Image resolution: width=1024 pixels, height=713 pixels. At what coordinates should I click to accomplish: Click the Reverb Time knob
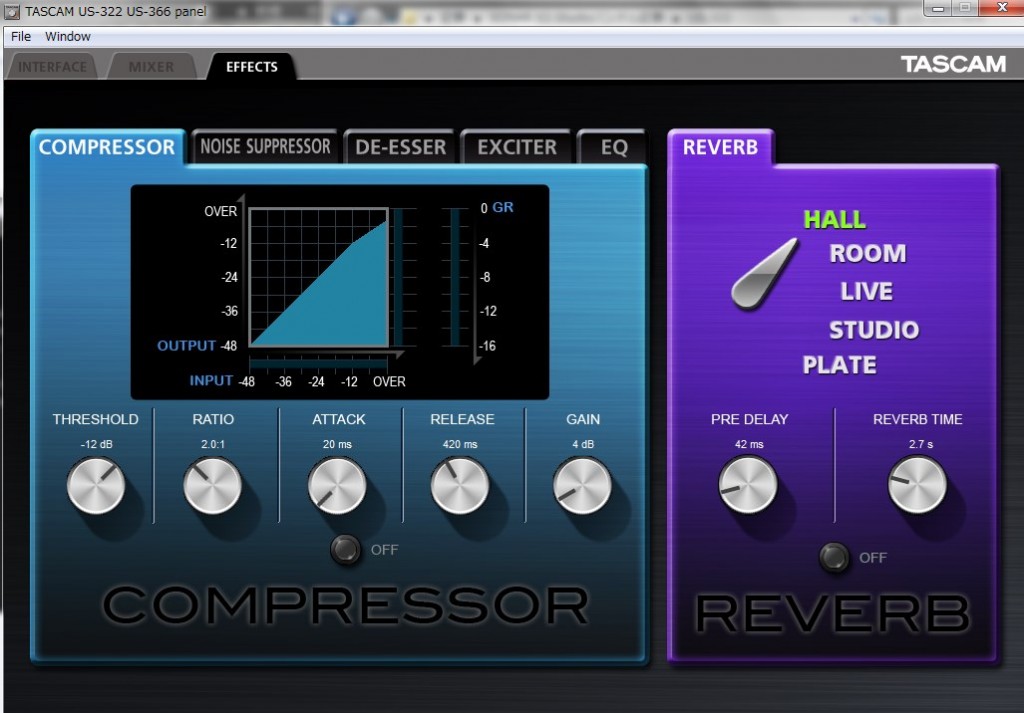[917, 485]
